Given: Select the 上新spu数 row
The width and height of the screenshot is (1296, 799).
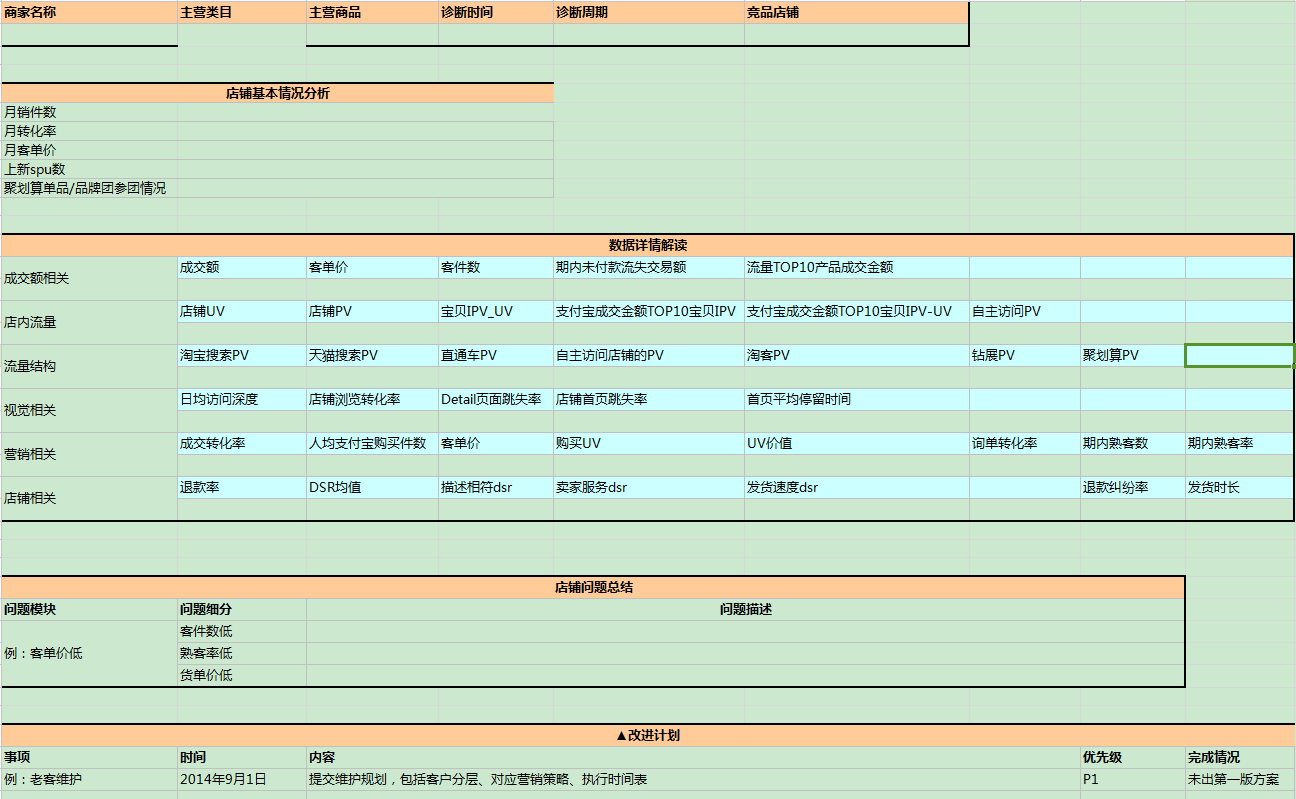Looking at the screenshot, I should pyautogui.click(x=277, y=169).
